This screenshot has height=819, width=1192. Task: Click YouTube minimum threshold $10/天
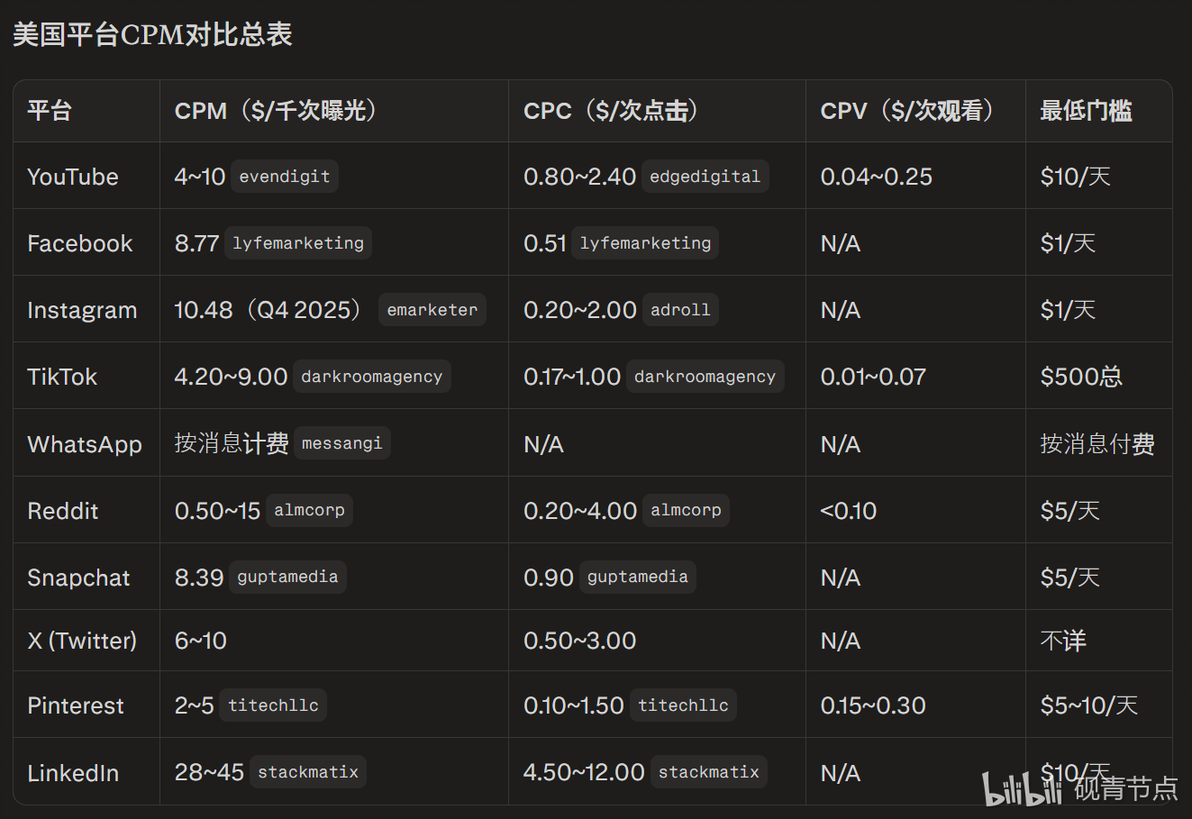1076,177
